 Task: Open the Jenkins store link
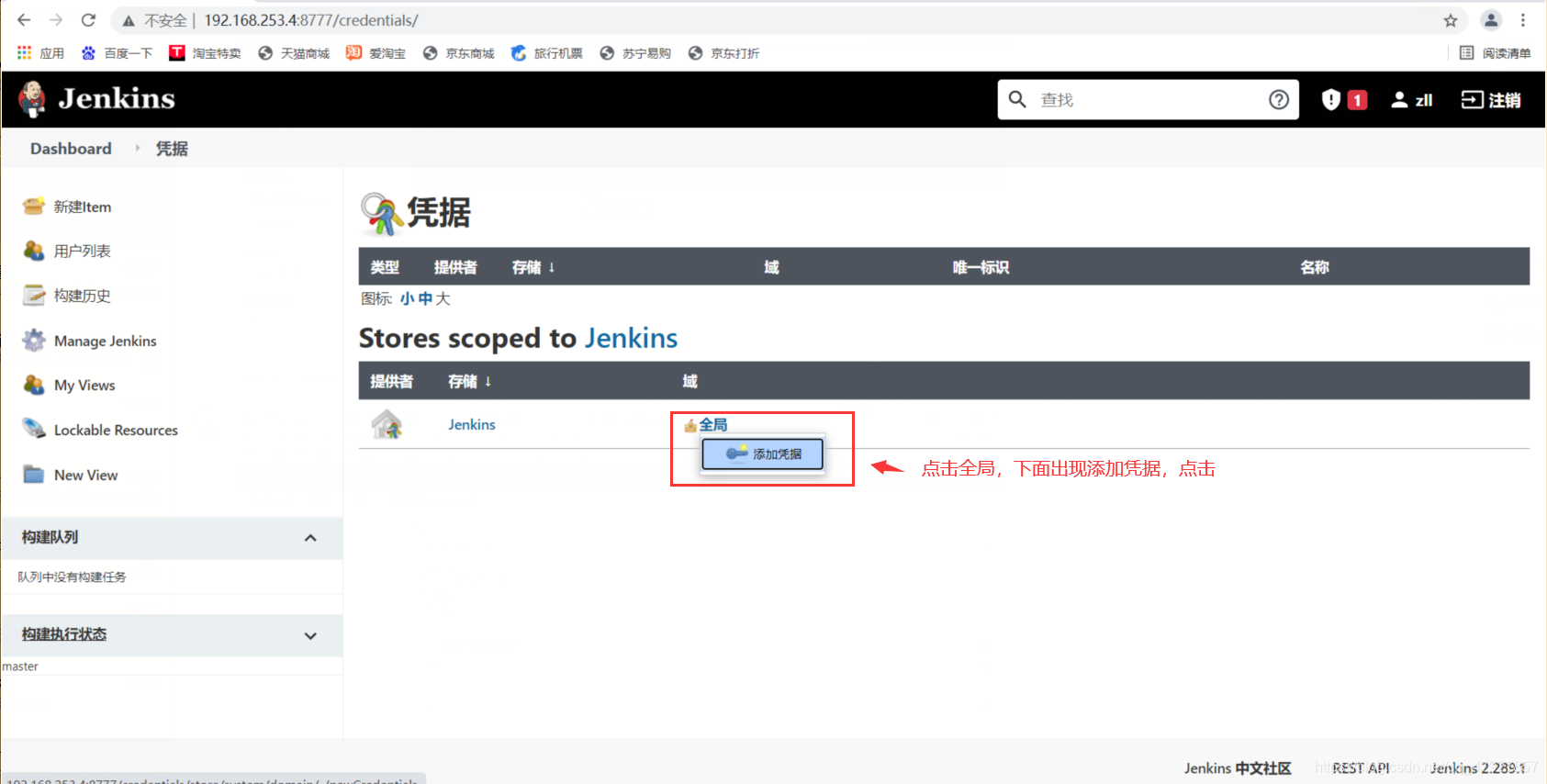[472, 424]
